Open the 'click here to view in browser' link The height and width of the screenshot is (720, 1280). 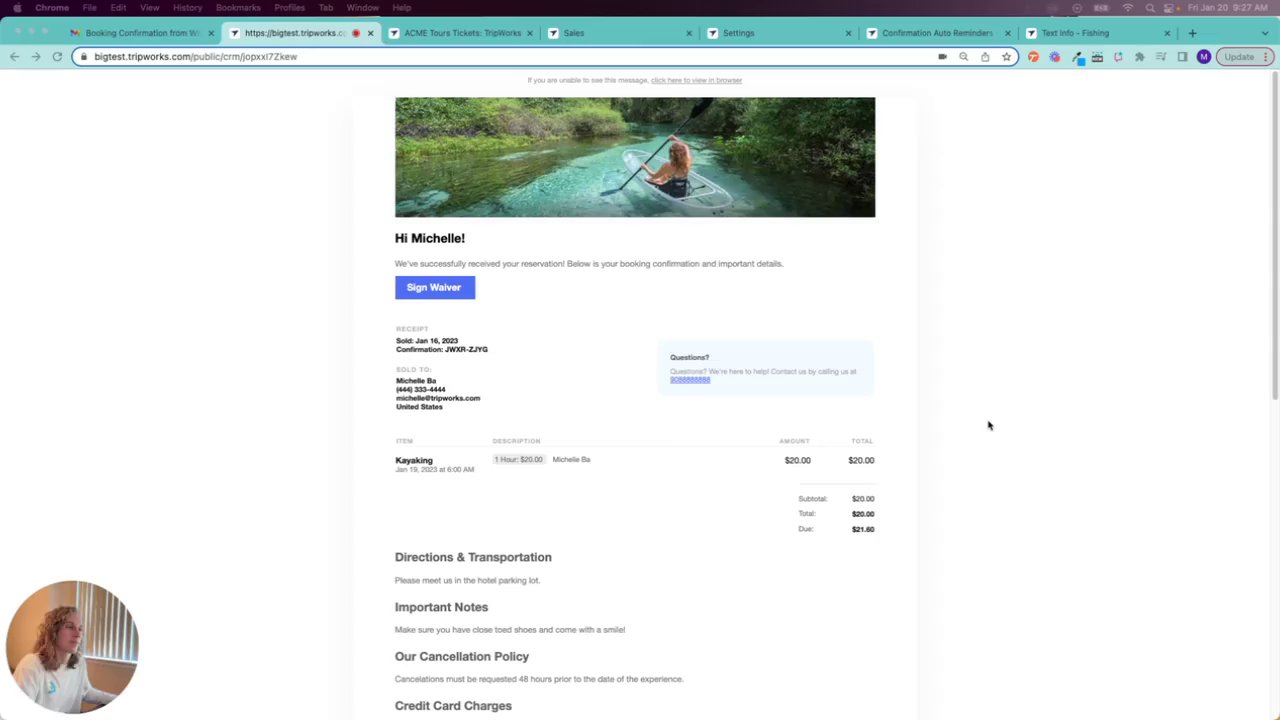tap(696, 80)
